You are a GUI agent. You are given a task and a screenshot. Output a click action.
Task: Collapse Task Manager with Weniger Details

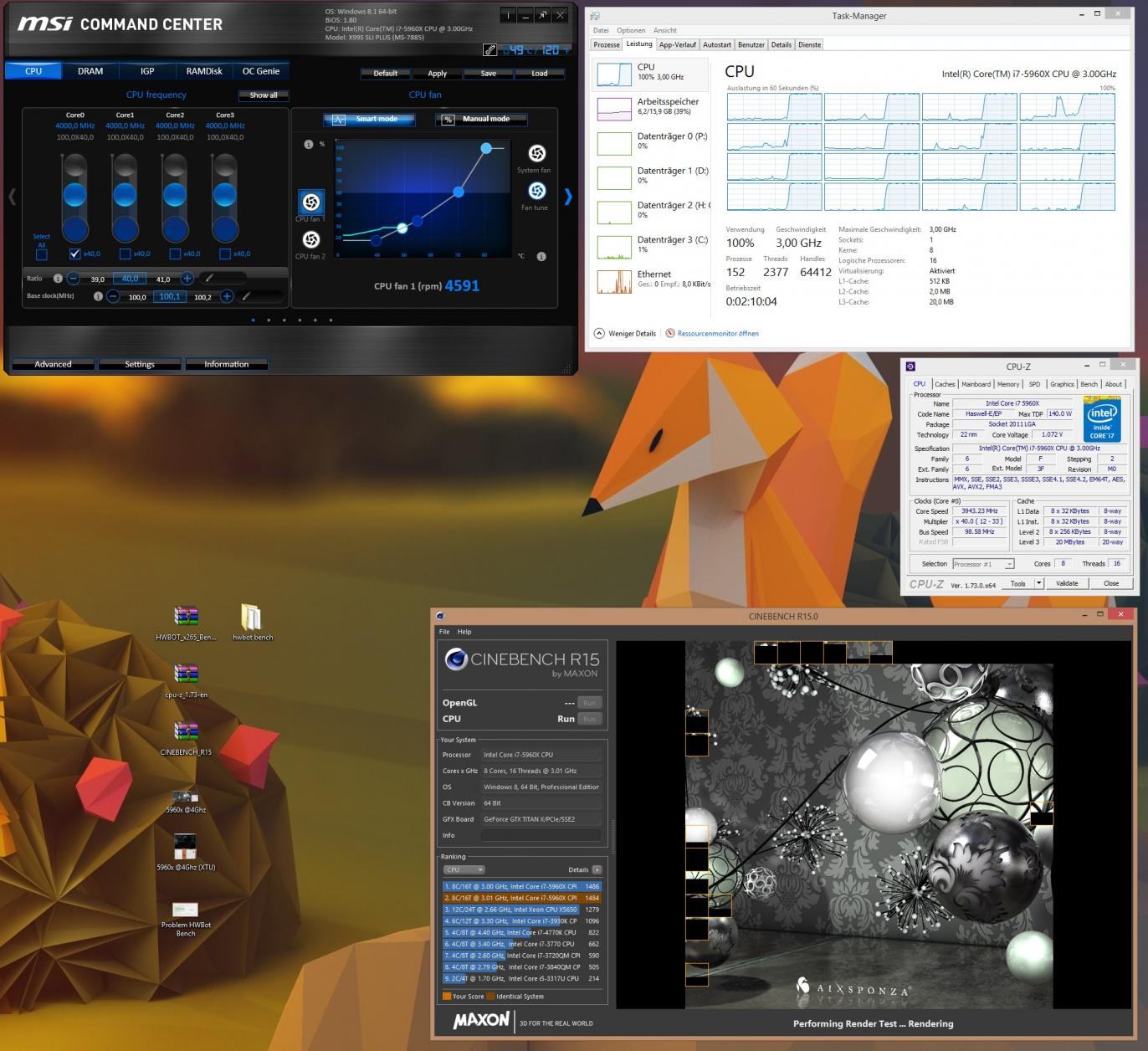pyautogui.click(x=624, y=333)
